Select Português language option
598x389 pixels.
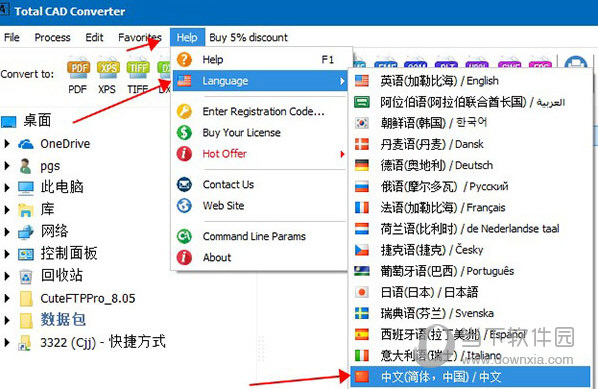pyautogui.click(x=471, y=271)
